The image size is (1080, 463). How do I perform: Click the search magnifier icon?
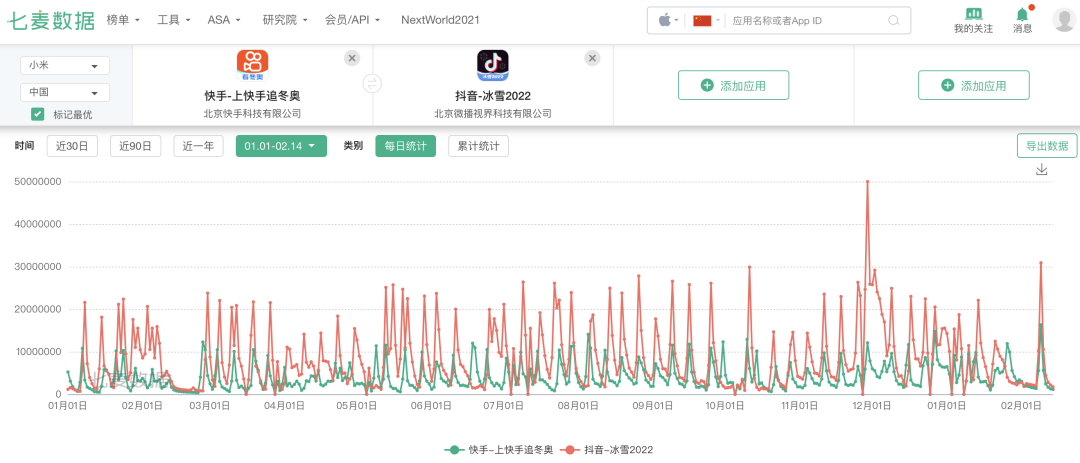894,21
